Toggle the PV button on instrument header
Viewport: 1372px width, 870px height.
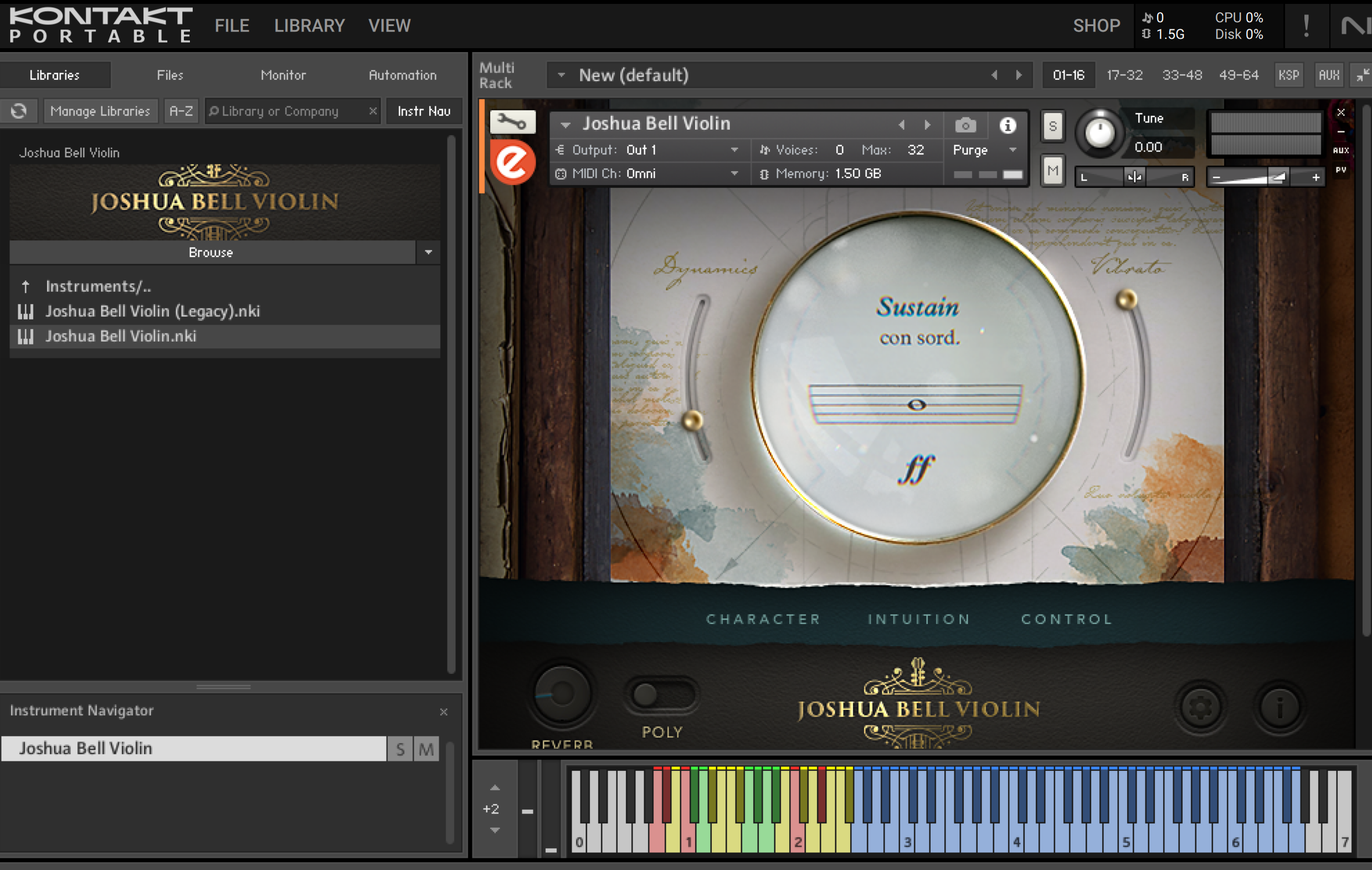(x=1340, y=170)
